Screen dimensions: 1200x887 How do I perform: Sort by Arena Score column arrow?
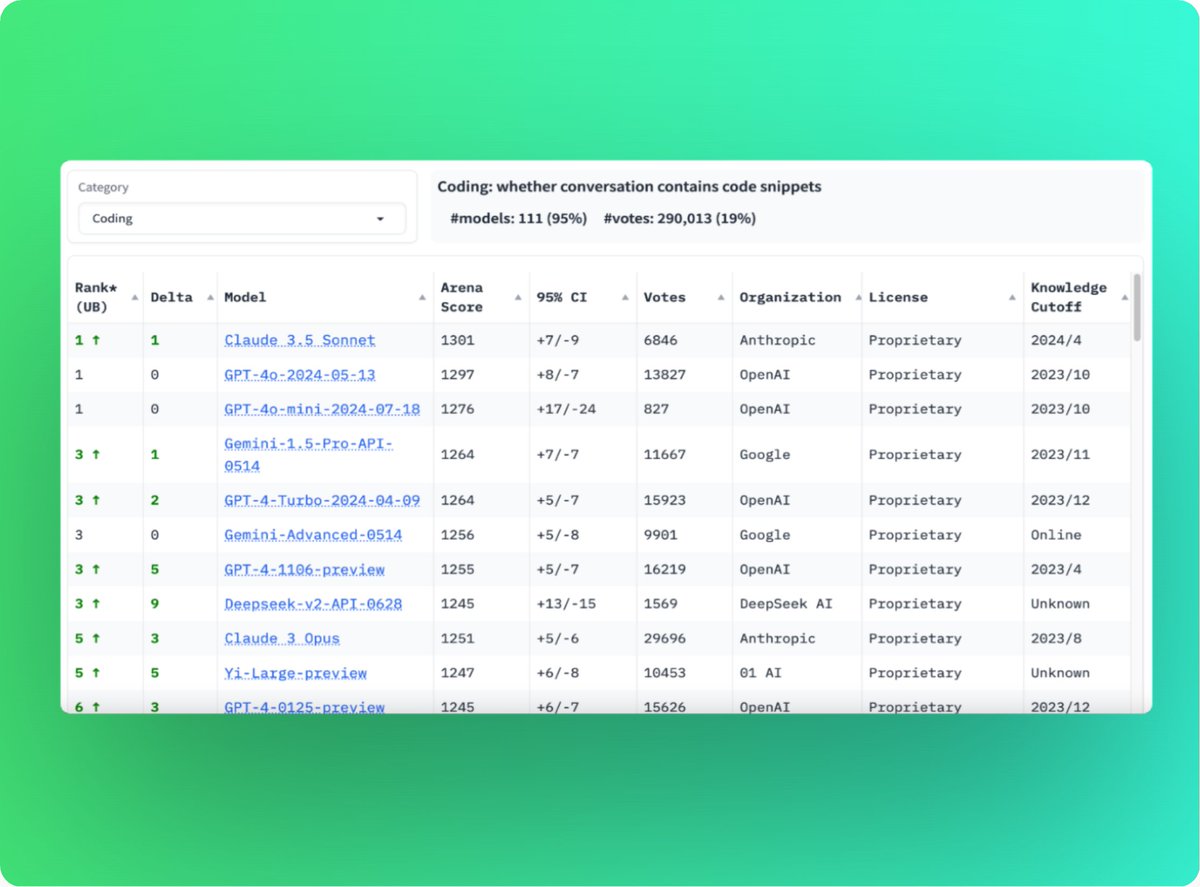[518, 297]
